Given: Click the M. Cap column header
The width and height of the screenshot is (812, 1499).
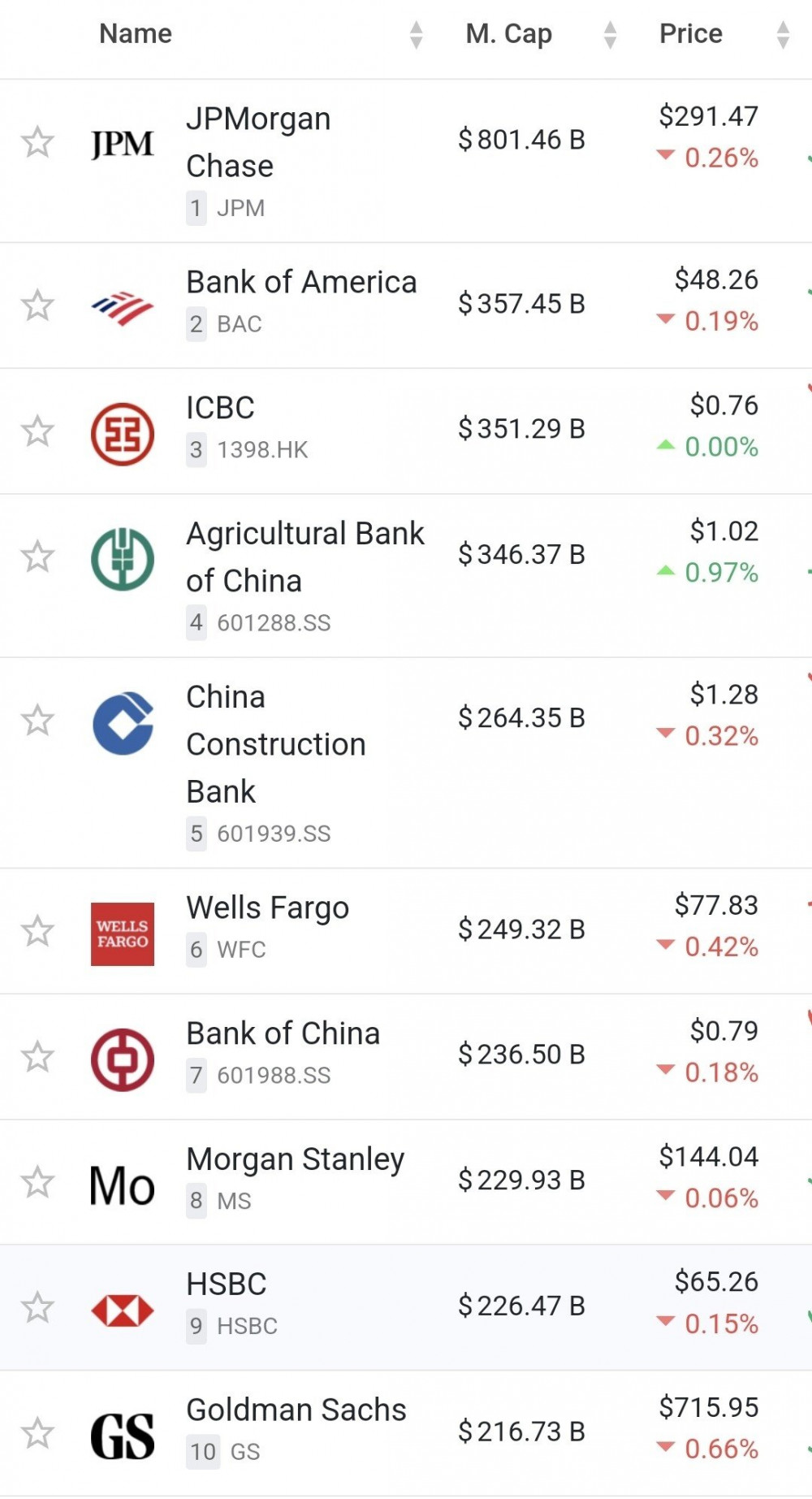Looking at the screenshot, I should 508,34.
